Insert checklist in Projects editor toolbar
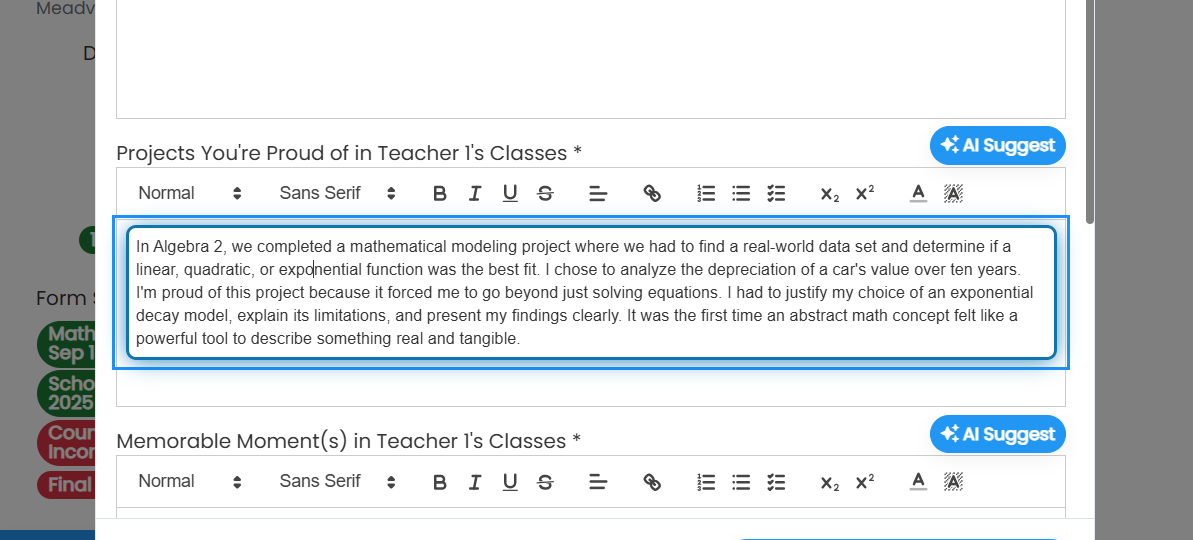Viewport: 1193px width, 540px height. 776,193
